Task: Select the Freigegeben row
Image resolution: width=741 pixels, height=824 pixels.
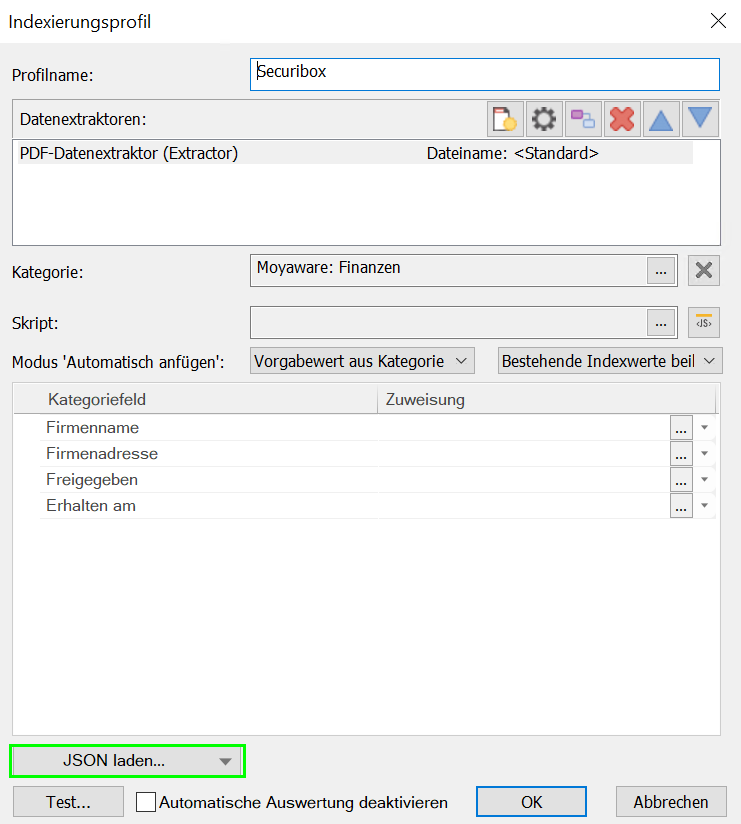Action: click(377, 479)
